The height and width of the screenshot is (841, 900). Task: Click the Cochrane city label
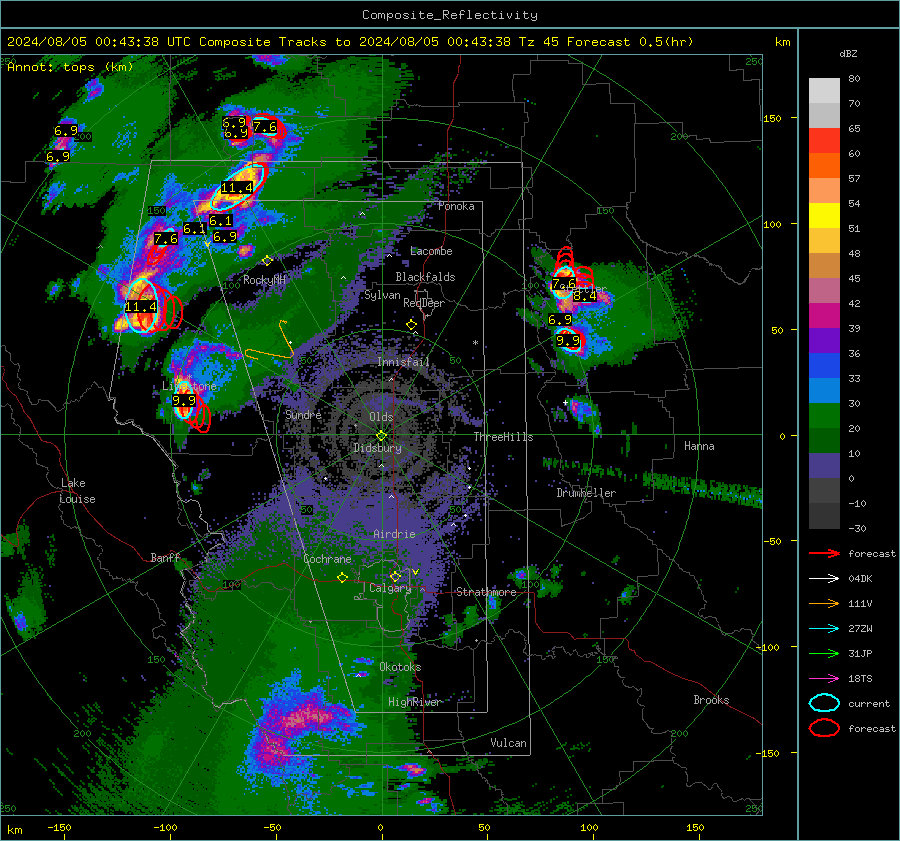point(327,559)
